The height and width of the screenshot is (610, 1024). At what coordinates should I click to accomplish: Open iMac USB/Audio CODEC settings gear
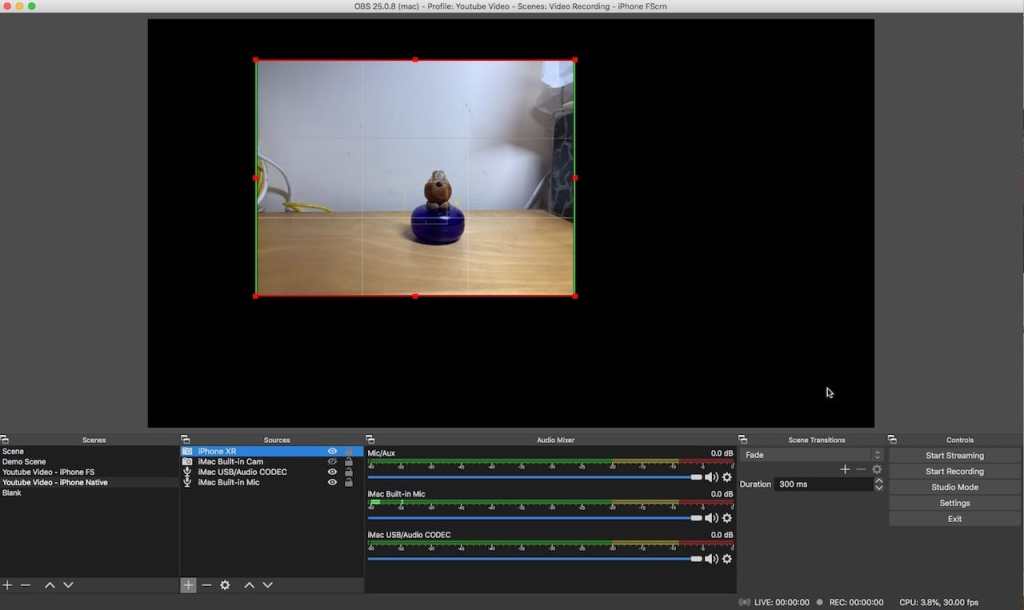(727, 559)
